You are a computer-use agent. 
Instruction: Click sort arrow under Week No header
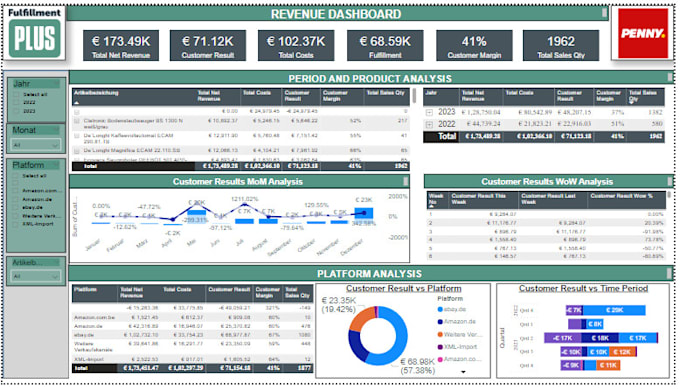(431, 206)
